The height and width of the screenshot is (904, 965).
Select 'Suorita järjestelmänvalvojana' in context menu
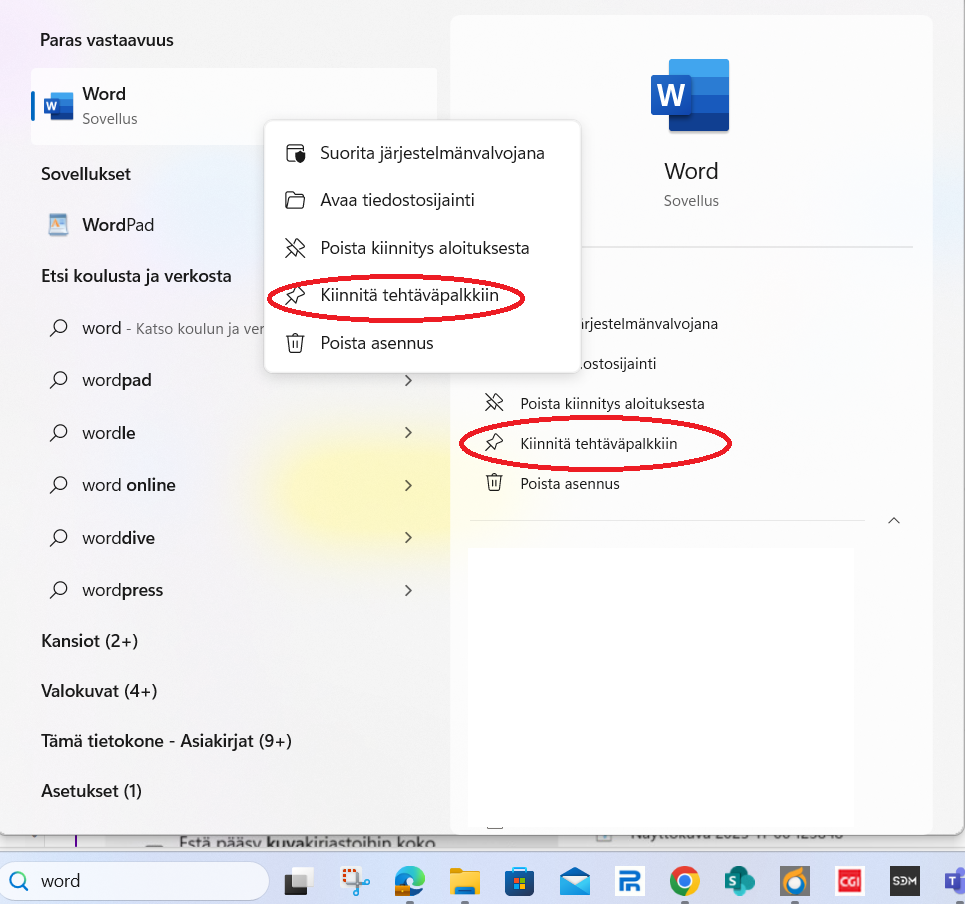pos(431,153)
